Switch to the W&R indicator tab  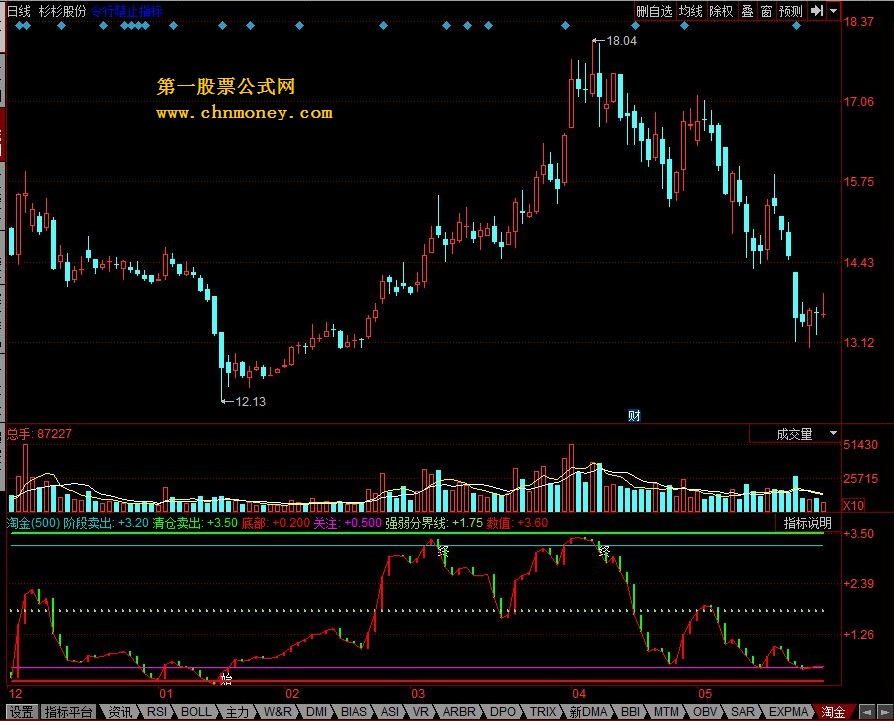coord(277,712)
